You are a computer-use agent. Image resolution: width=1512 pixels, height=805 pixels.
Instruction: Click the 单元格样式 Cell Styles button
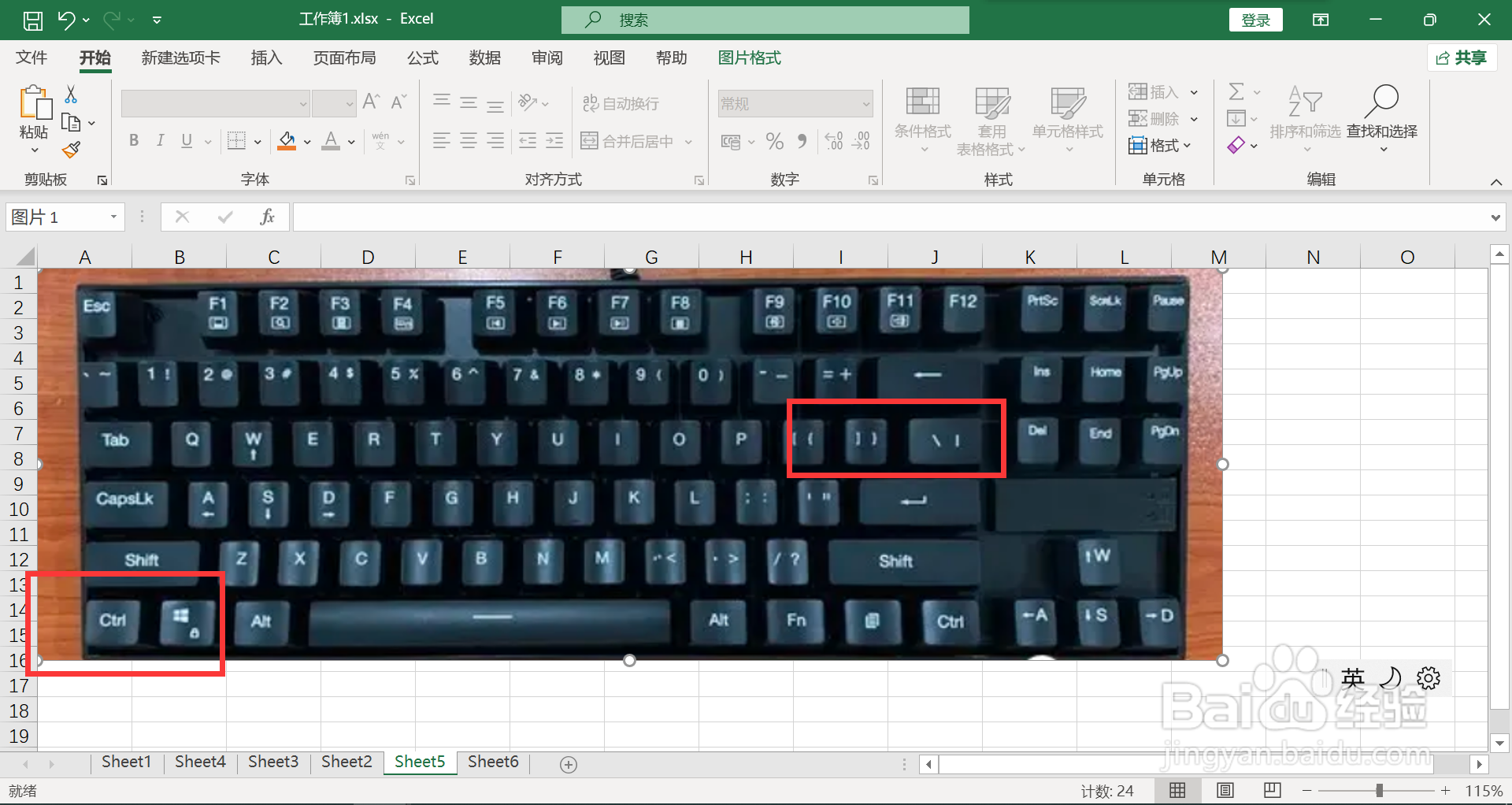(x=1068, y=120)
